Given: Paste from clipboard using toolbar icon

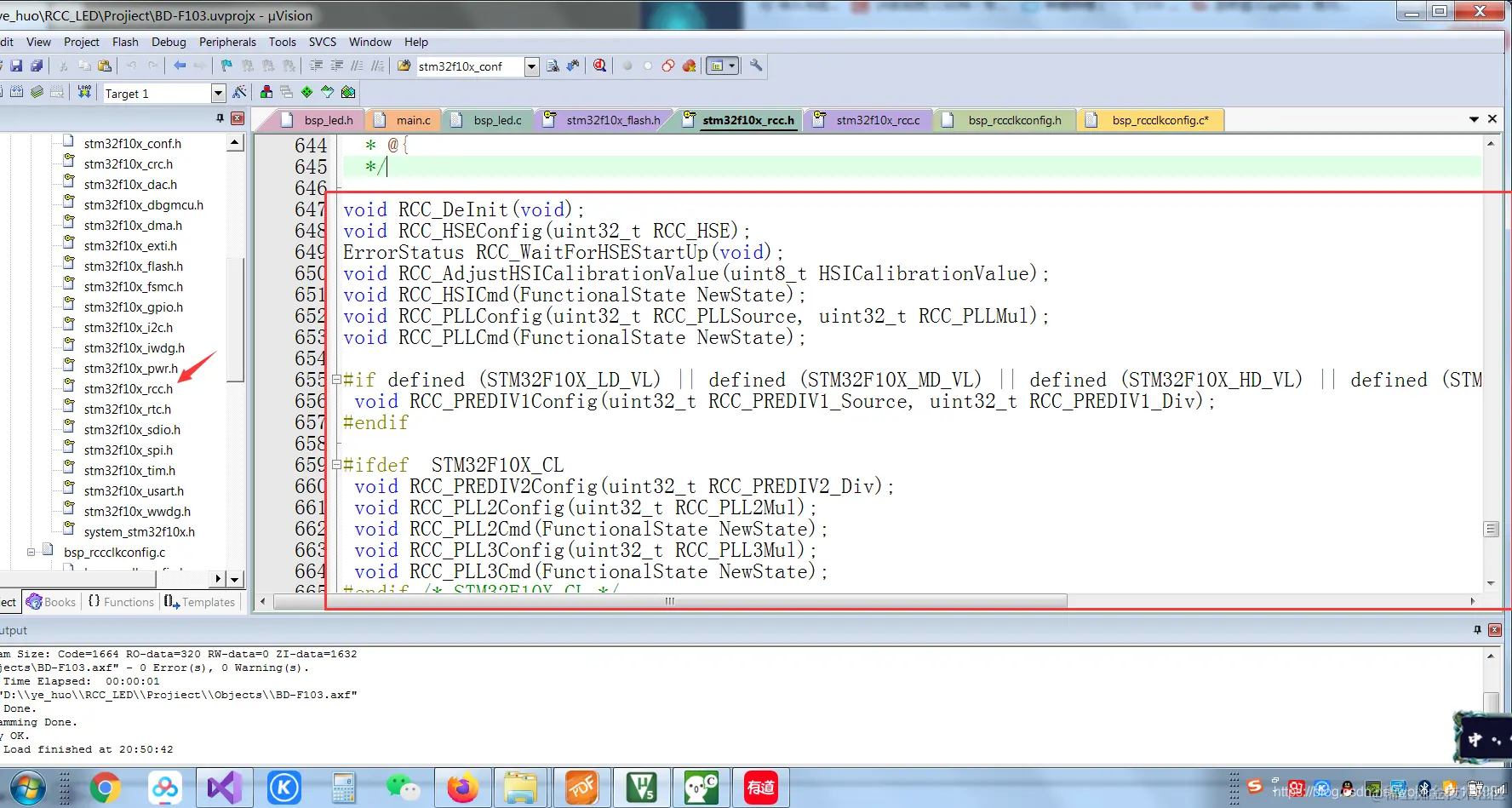Looking at the screenshot, I should coord(105,66).
